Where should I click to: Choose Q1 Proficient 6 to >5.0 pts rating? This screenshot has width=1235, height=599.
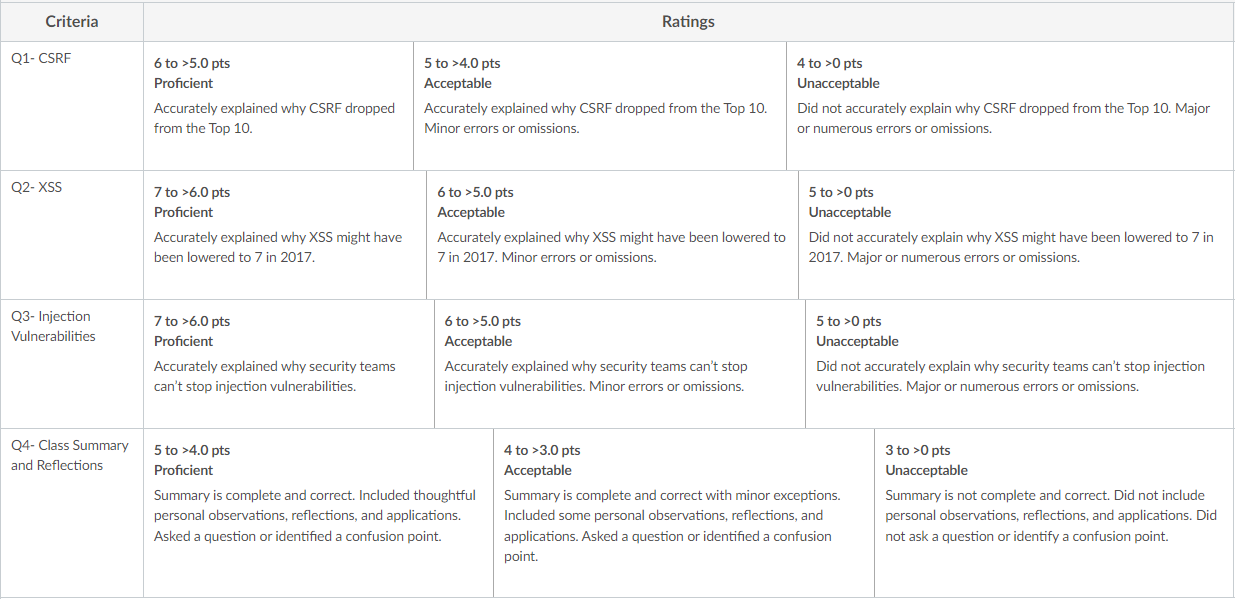tap(278, 105)
